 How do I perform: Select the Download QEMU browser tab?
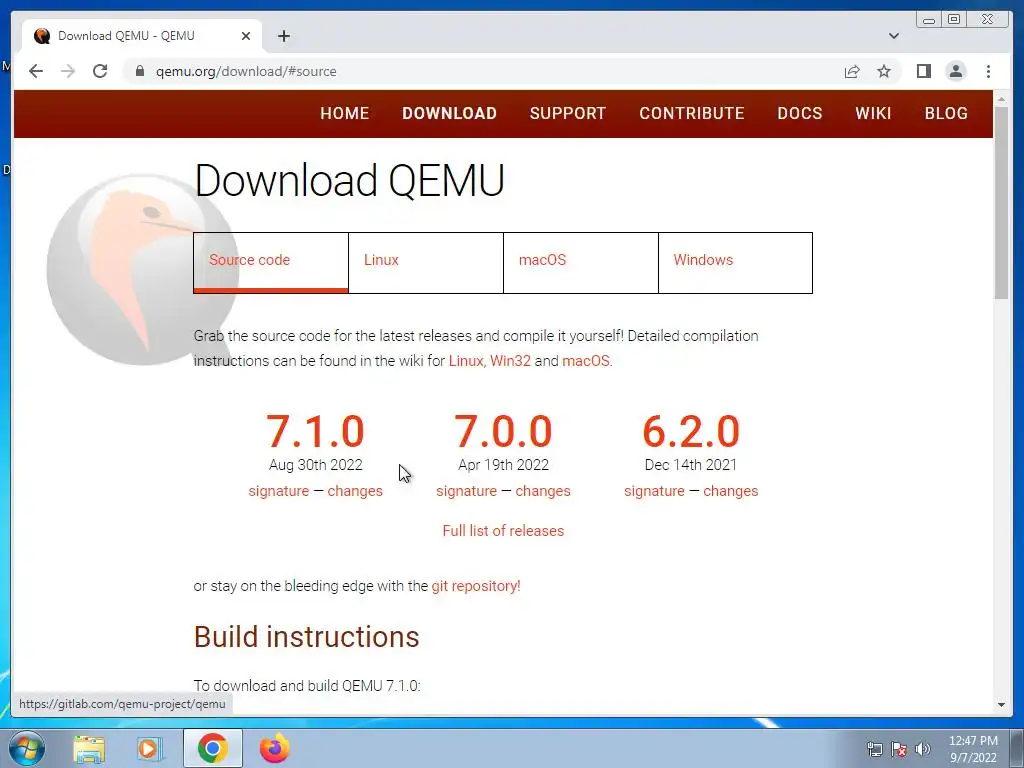pos(142,36)
